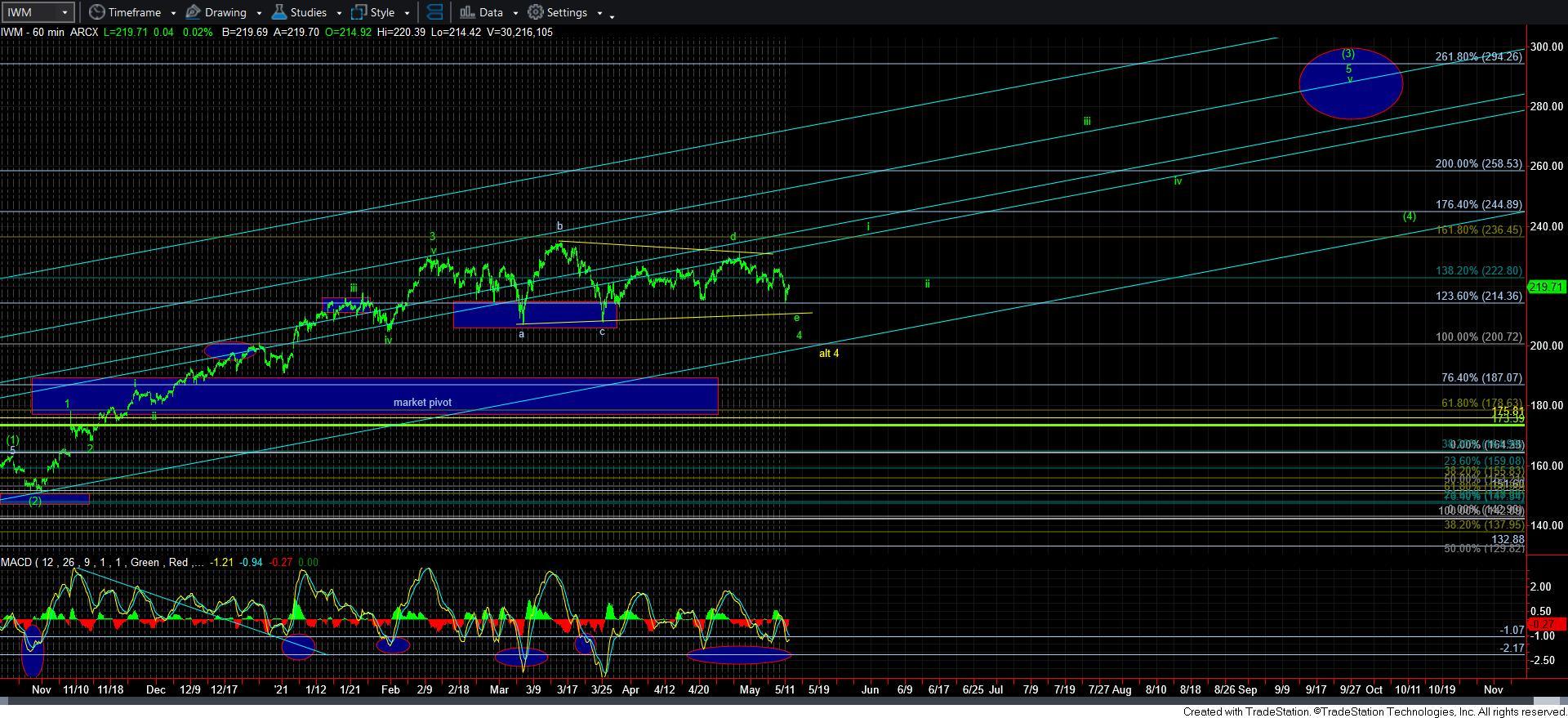Expand the Settings dropdown arrow

(x=599, y=13)
